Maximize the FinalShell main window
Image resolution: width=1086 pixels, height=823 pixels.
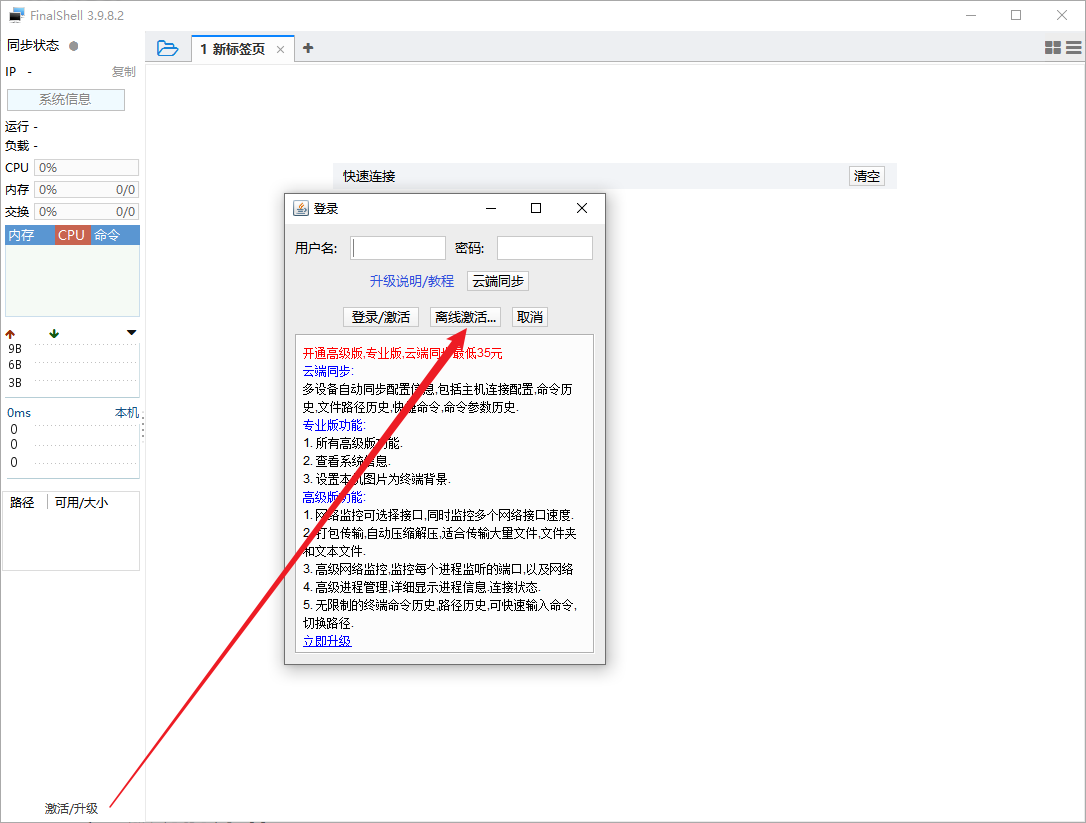click(x=1016, y=15)
